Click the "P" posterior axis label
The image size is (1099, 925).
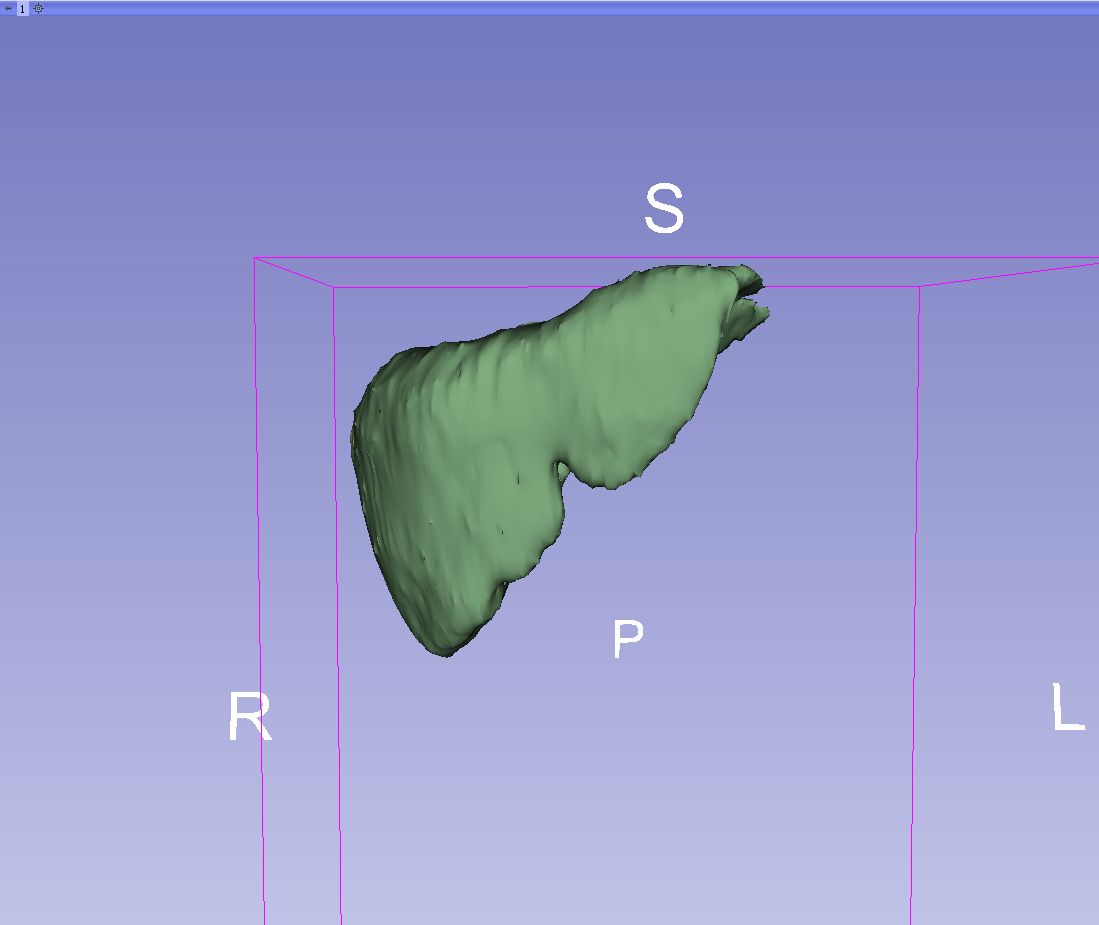(x=628, y=640)
